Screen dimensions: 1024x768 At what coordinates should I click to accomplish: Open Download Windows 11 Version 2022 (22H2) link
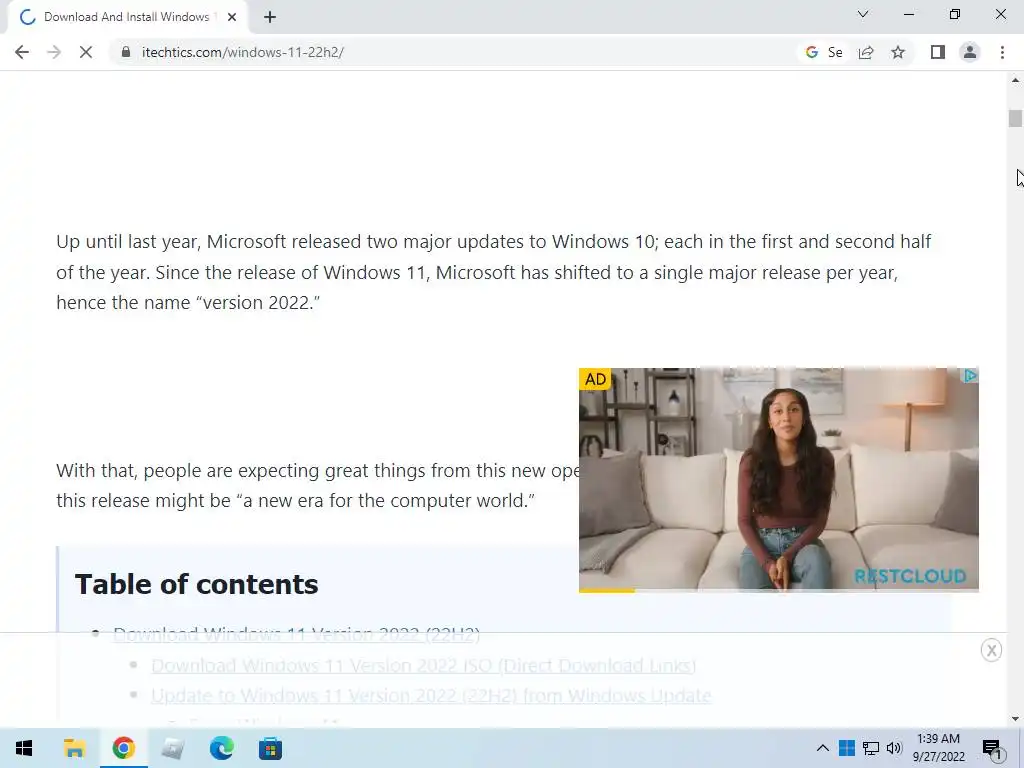pyautogui.click(x=296, y=634)
